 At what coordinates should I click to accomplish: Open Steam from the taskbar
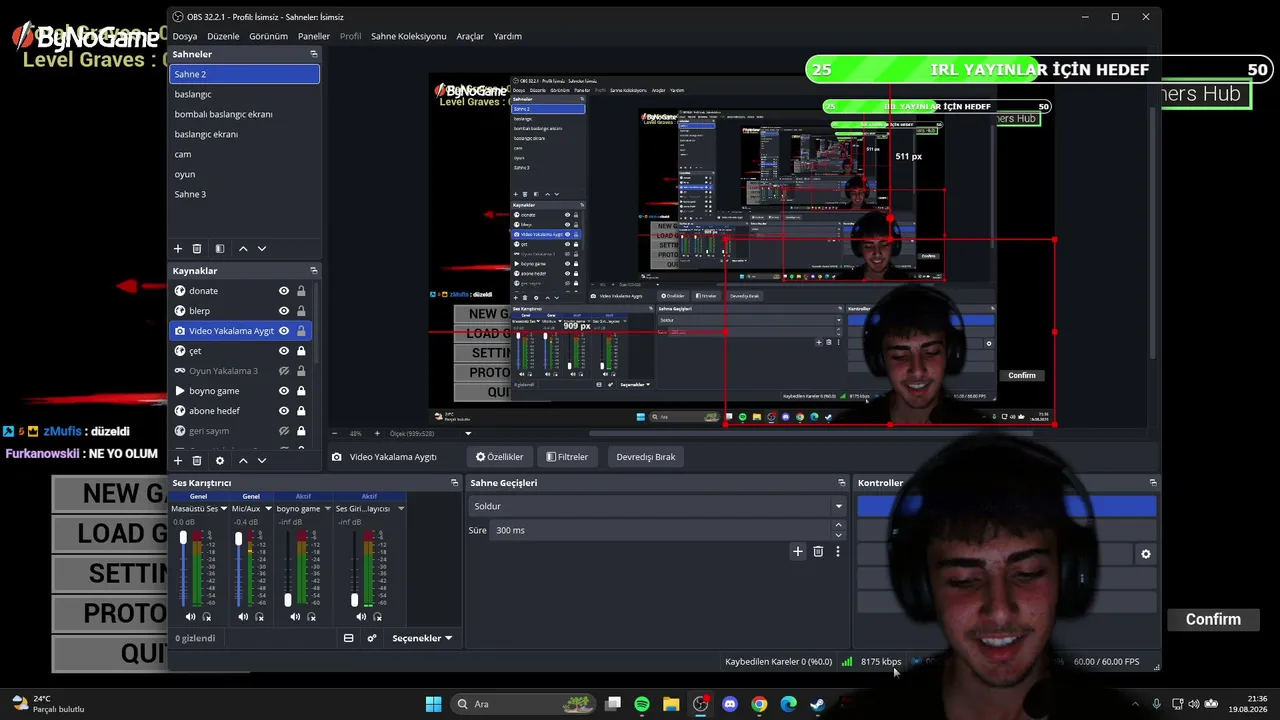click(x=817, y=704)
